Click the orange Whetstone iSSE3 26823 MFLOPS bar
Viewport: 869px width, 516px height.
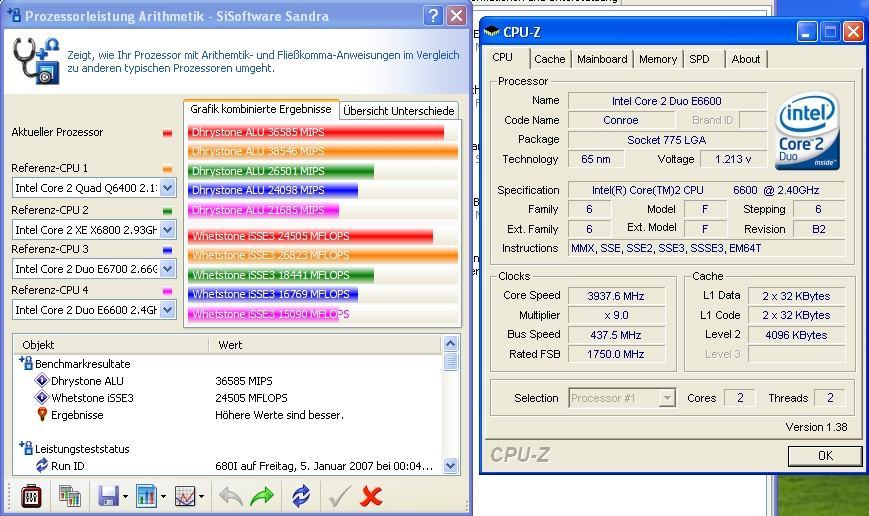[x=323, y=255]
